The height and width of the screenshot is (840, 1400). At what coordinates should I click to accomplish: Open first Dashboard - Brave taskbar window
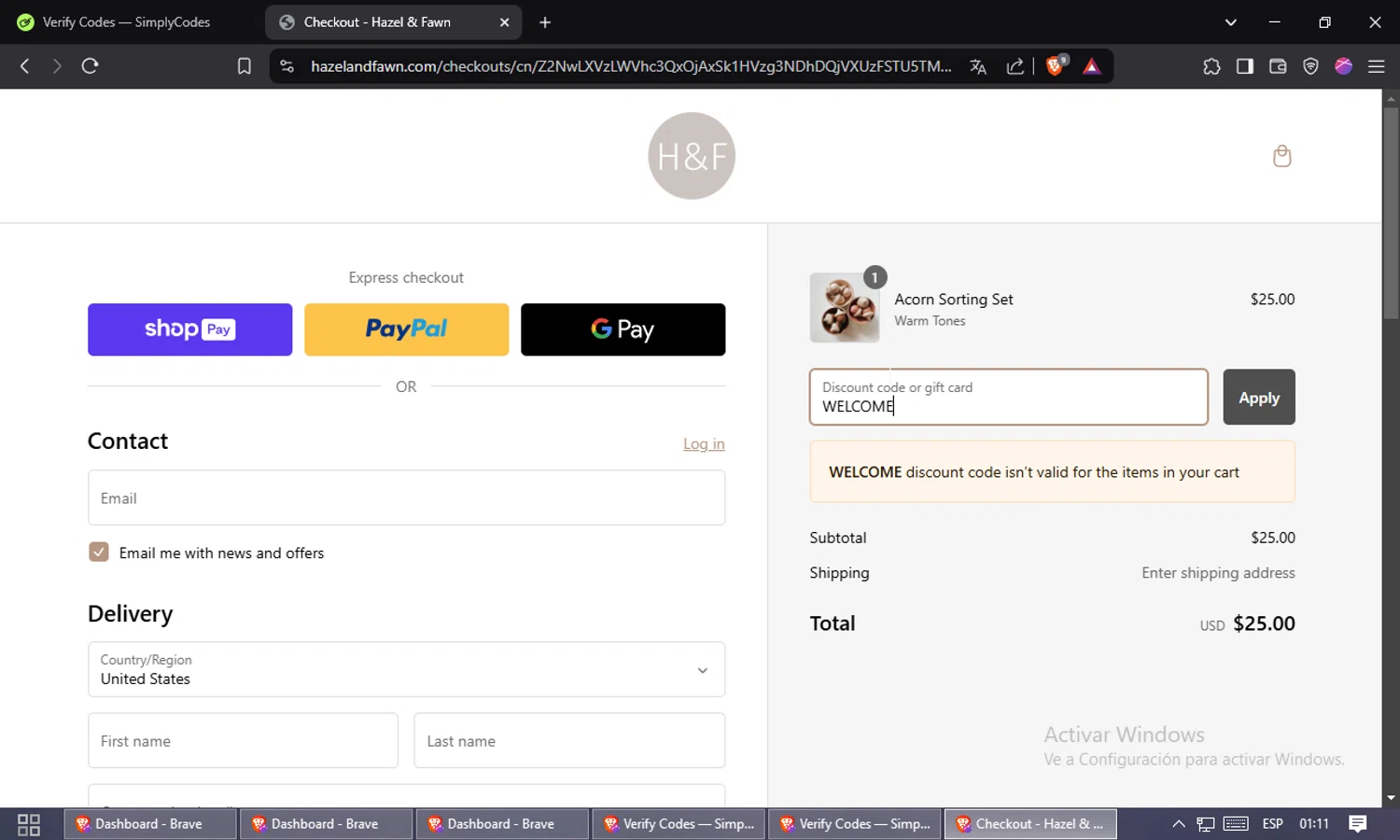point(149,824)
